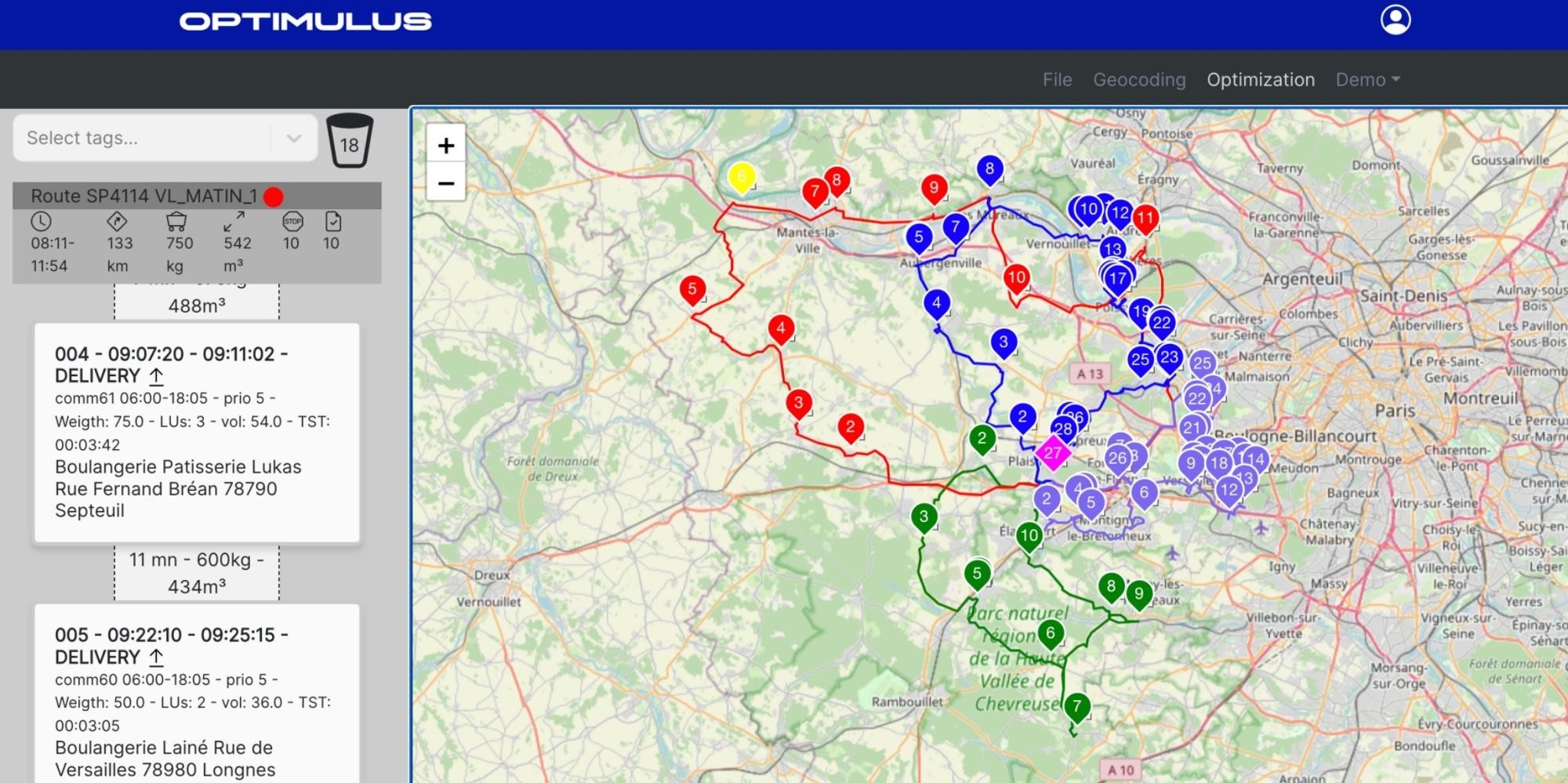Click the STOP sign icon in route header
Image resolution: width=1568 pixels, height=783 pixels.
pos(292,222)
